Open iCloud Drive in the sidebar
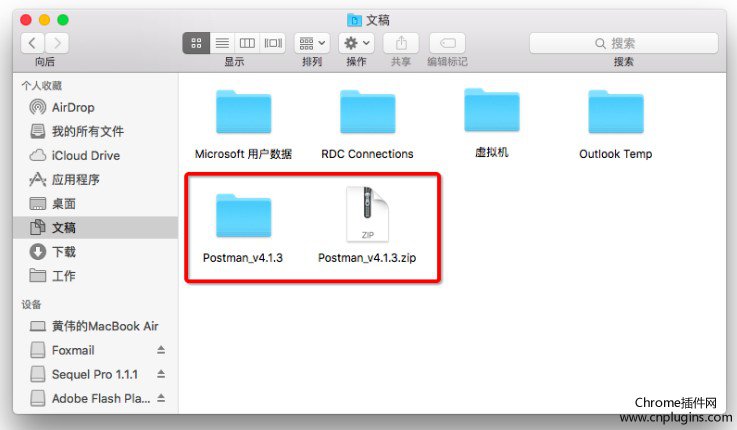Viewport: 737px width, 430px height. coord(95,156)
